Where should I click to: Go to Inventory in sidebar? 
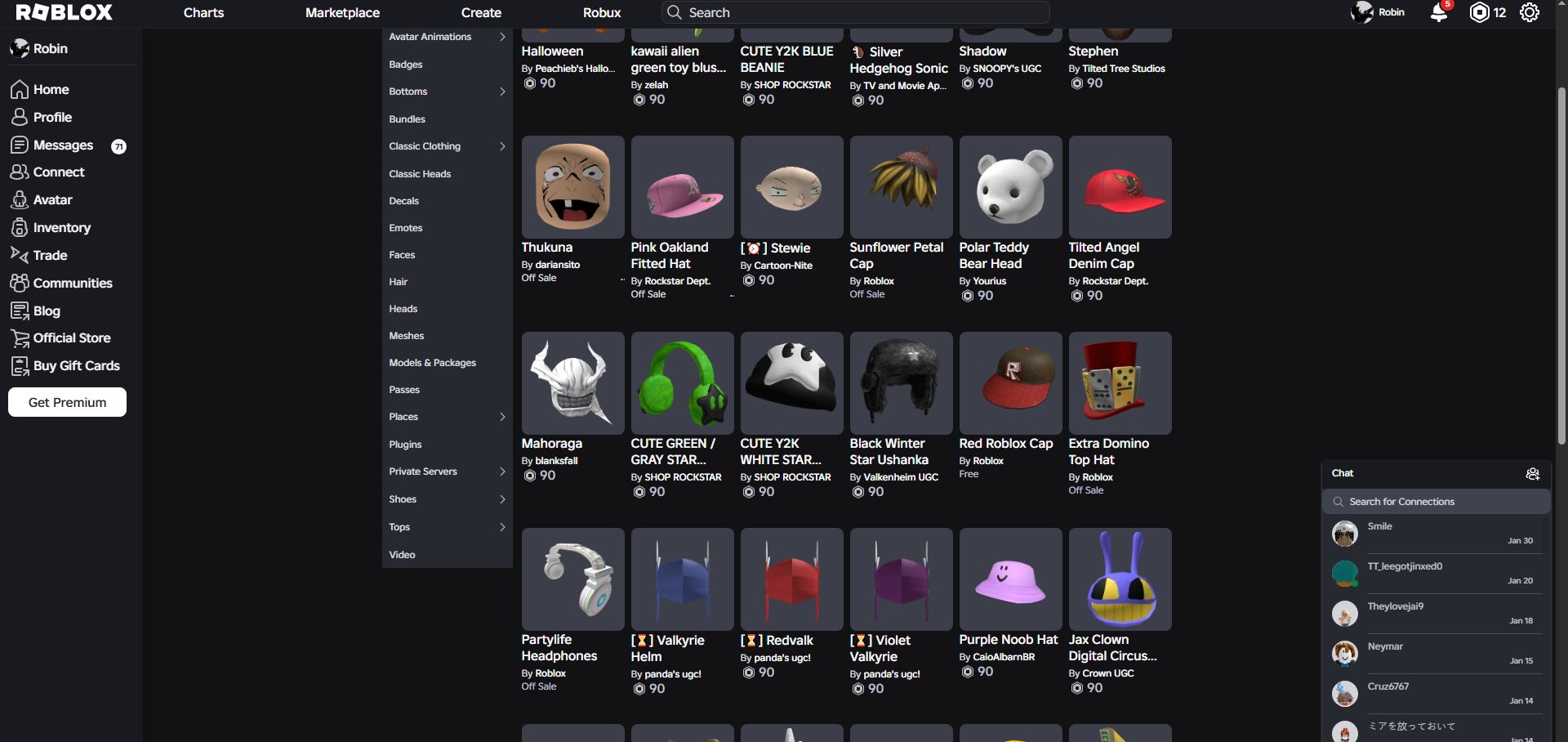pos(61,228)
